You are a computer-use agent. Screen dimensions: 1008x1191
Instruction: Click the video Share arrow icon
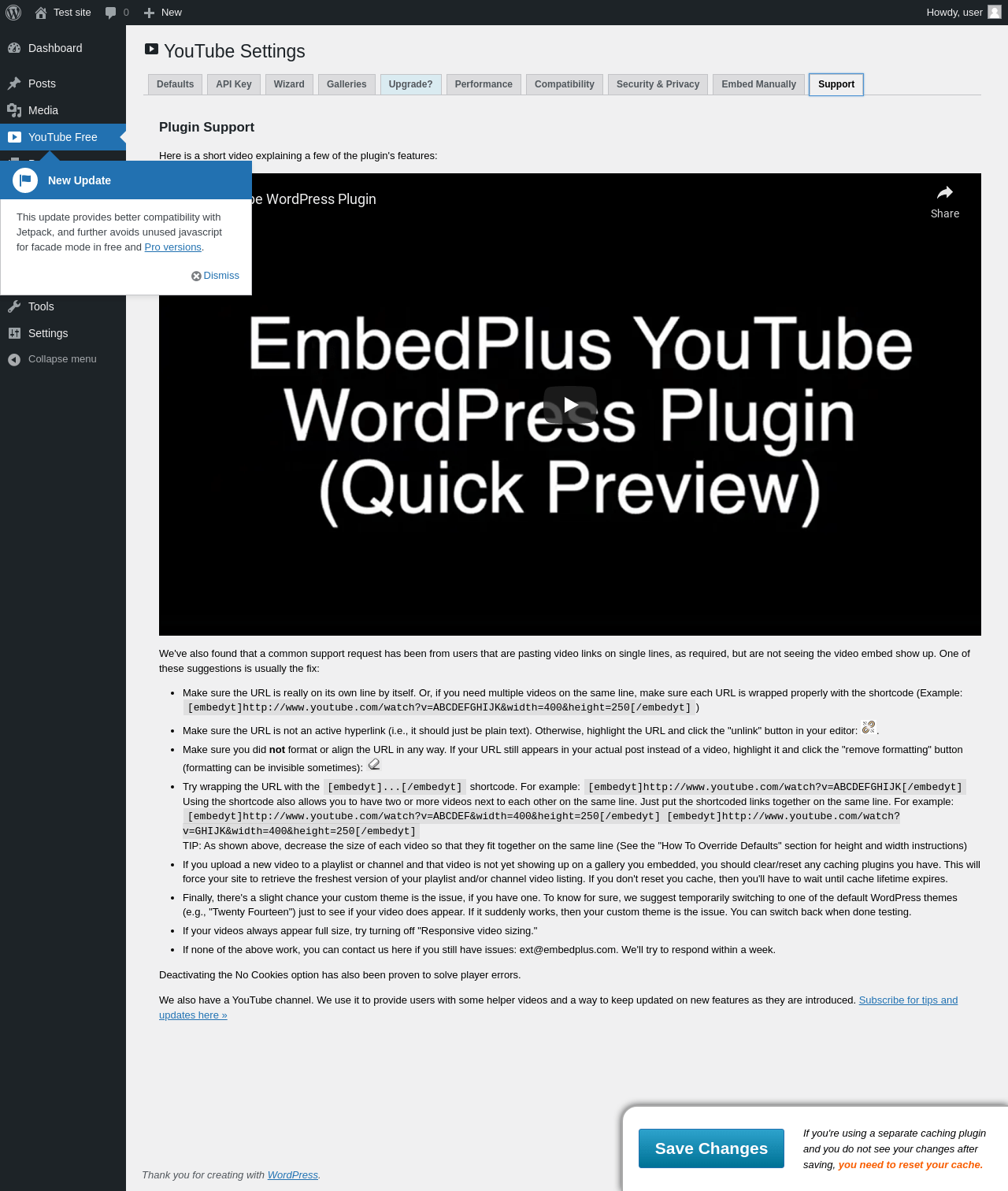click(x=945, y=193)
